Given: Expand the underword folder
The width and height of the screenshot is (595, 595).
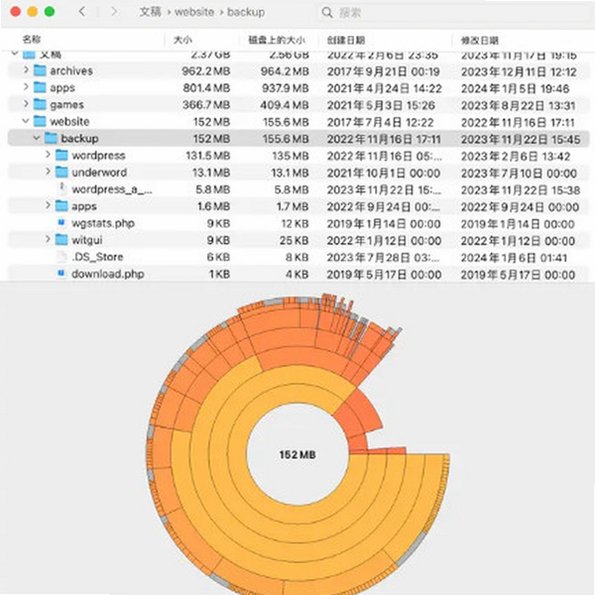Looking at the screenshot, I should pyautogui.click(x=48, y=172).
